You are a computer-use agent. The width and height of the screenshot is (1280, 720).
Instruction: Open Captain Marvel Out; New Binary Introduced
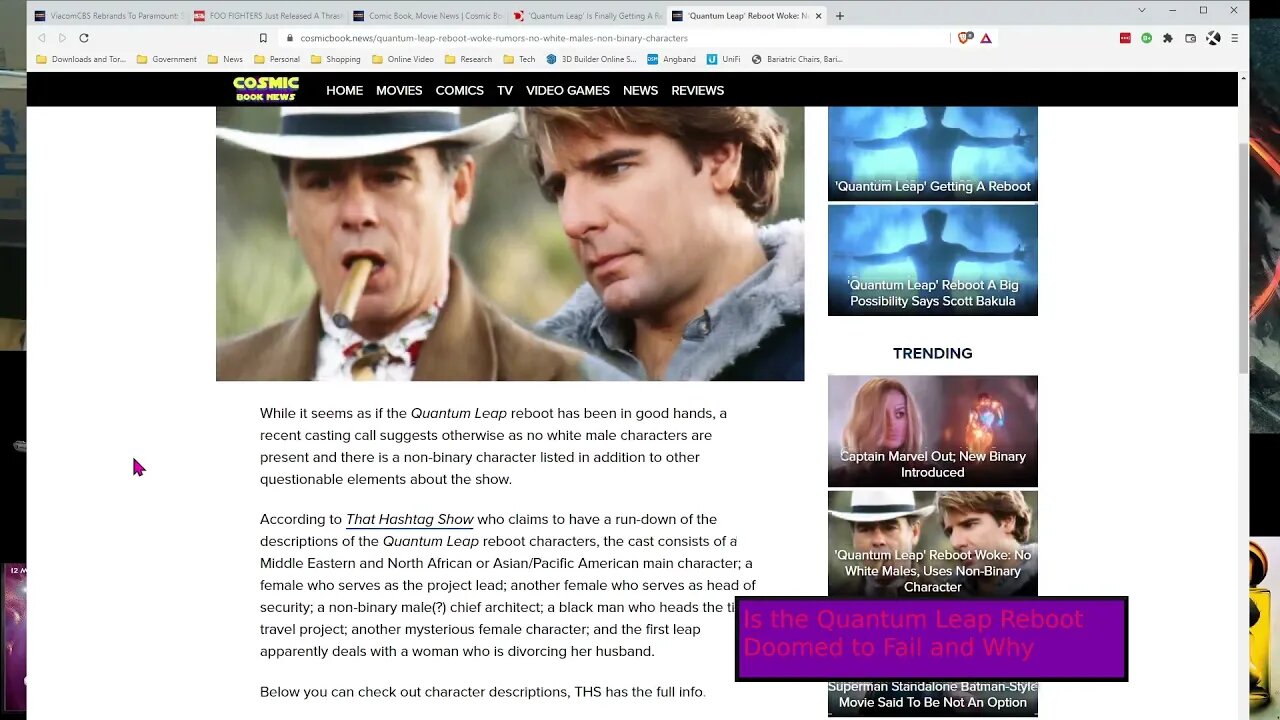coord(933,431)
